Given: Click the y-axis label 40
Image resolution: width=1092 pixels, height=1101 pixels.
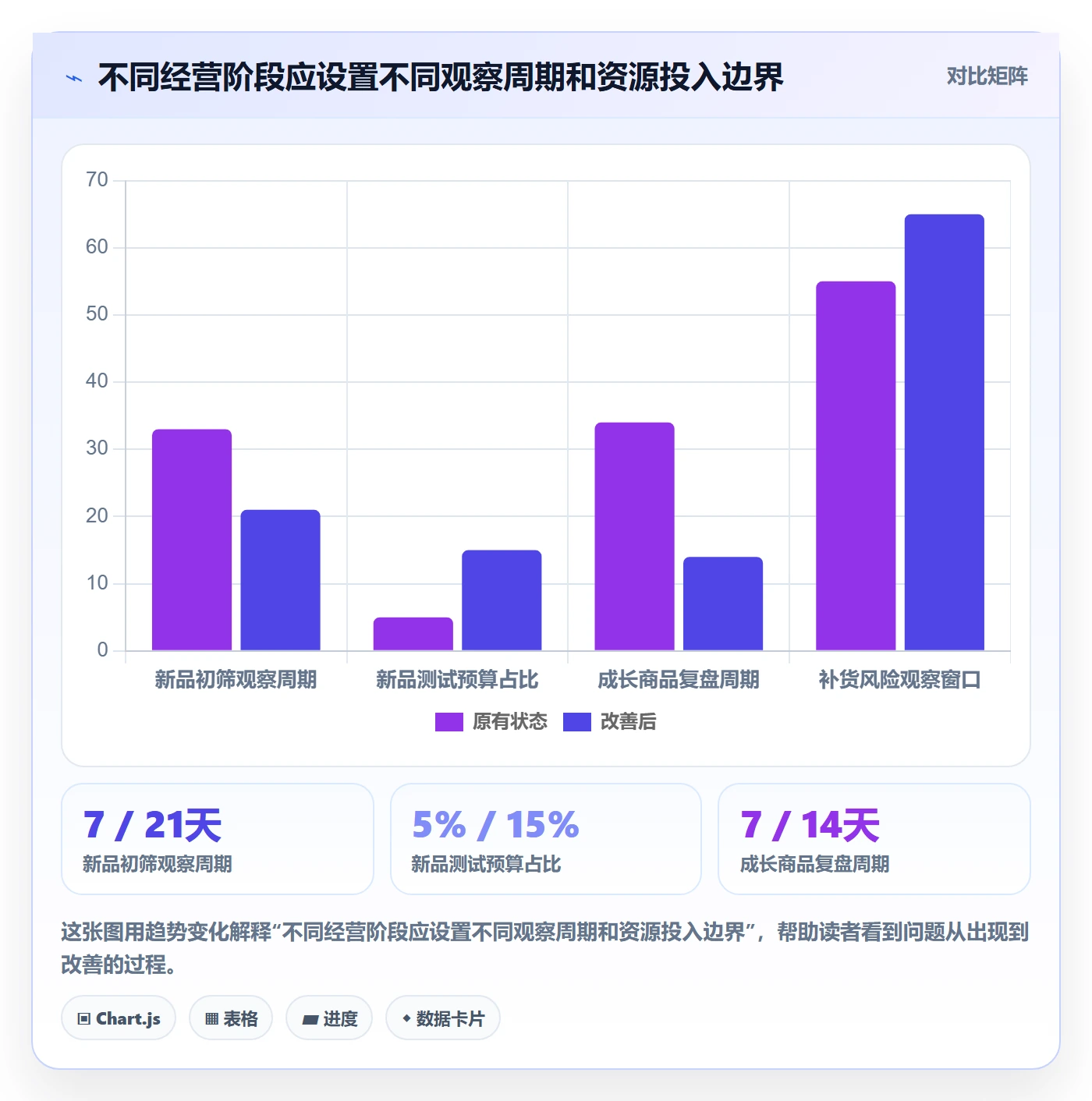Looking at the screenshot, I should pyautogui.click(x=97, y=381).
